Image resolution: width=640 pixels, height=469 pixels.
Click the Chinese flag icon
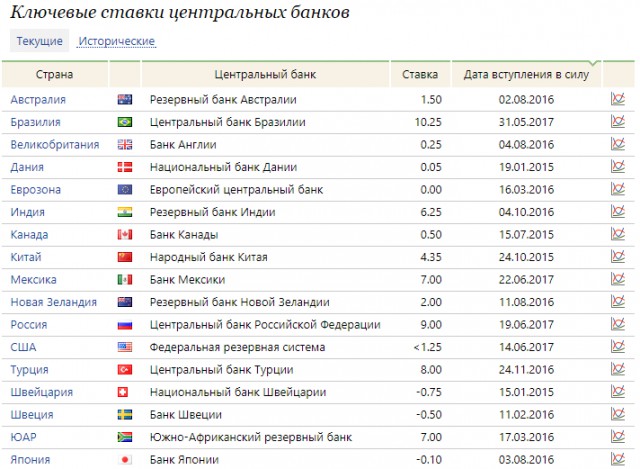pos(125,257)
